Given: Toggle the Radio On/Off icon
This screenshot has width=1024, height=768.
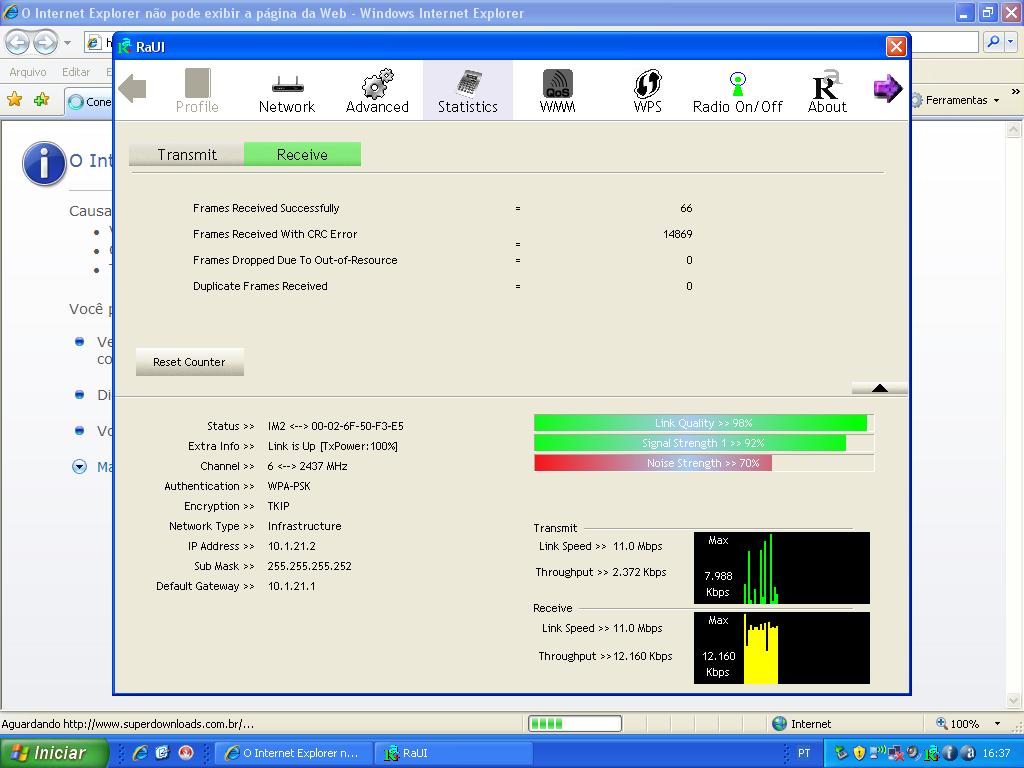Looking at the screenshot, I should tap(737, 90).
